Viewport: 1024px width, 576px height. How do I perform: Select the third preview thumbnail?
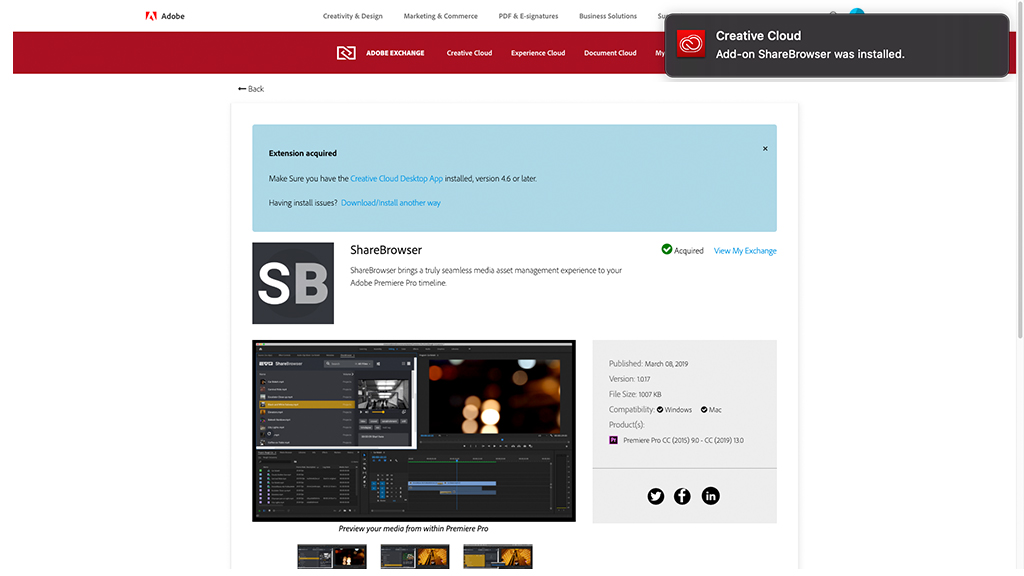pyautogui.click(x=498, y=556)
